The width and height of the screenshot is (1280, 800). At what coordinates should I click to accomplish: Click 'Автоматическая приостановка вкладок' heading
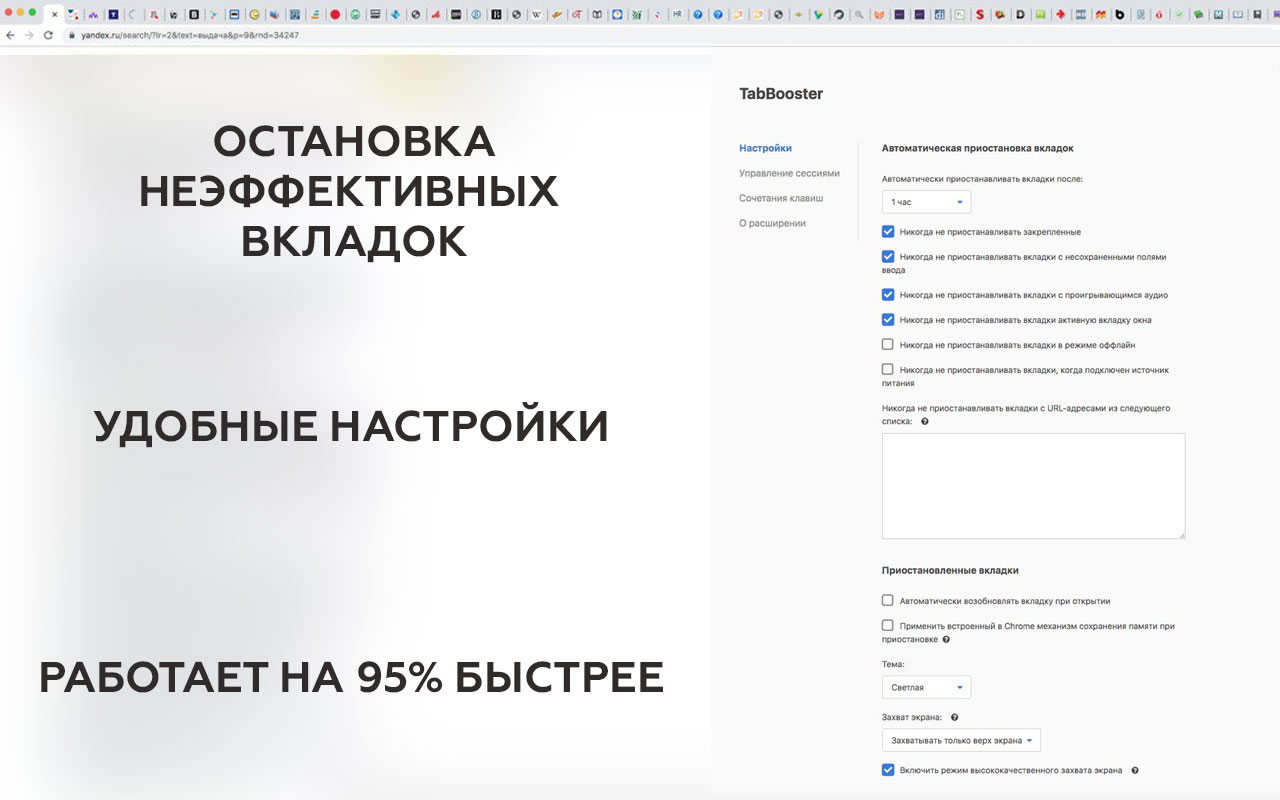tap(977, 148)
